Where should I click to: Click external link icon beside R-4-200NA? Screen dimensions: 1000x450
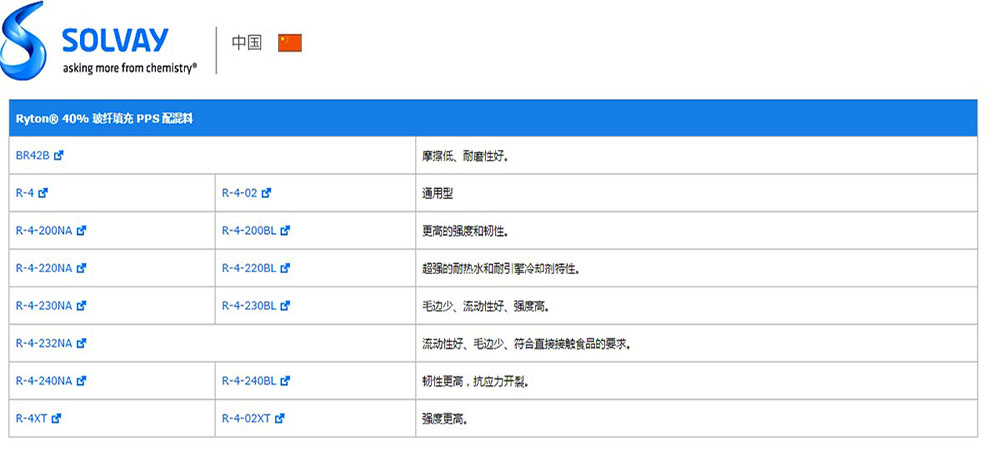pos(81,231)
